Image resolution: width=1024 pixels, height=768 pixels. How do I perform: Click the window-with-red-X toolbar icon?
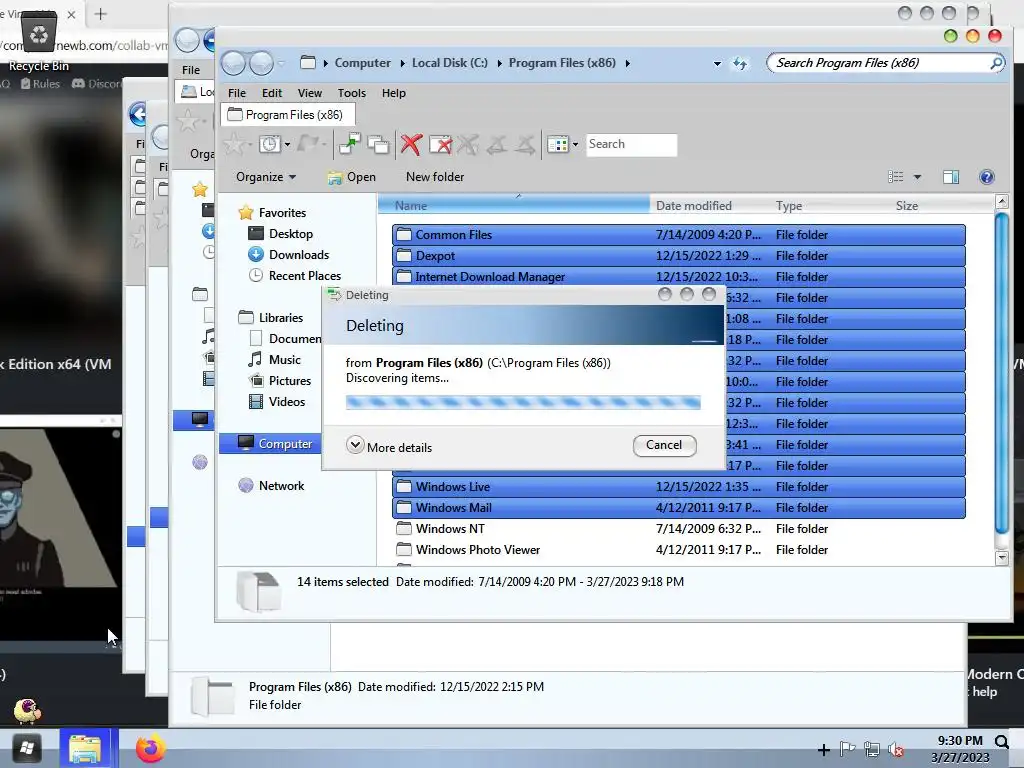[440, 144]
